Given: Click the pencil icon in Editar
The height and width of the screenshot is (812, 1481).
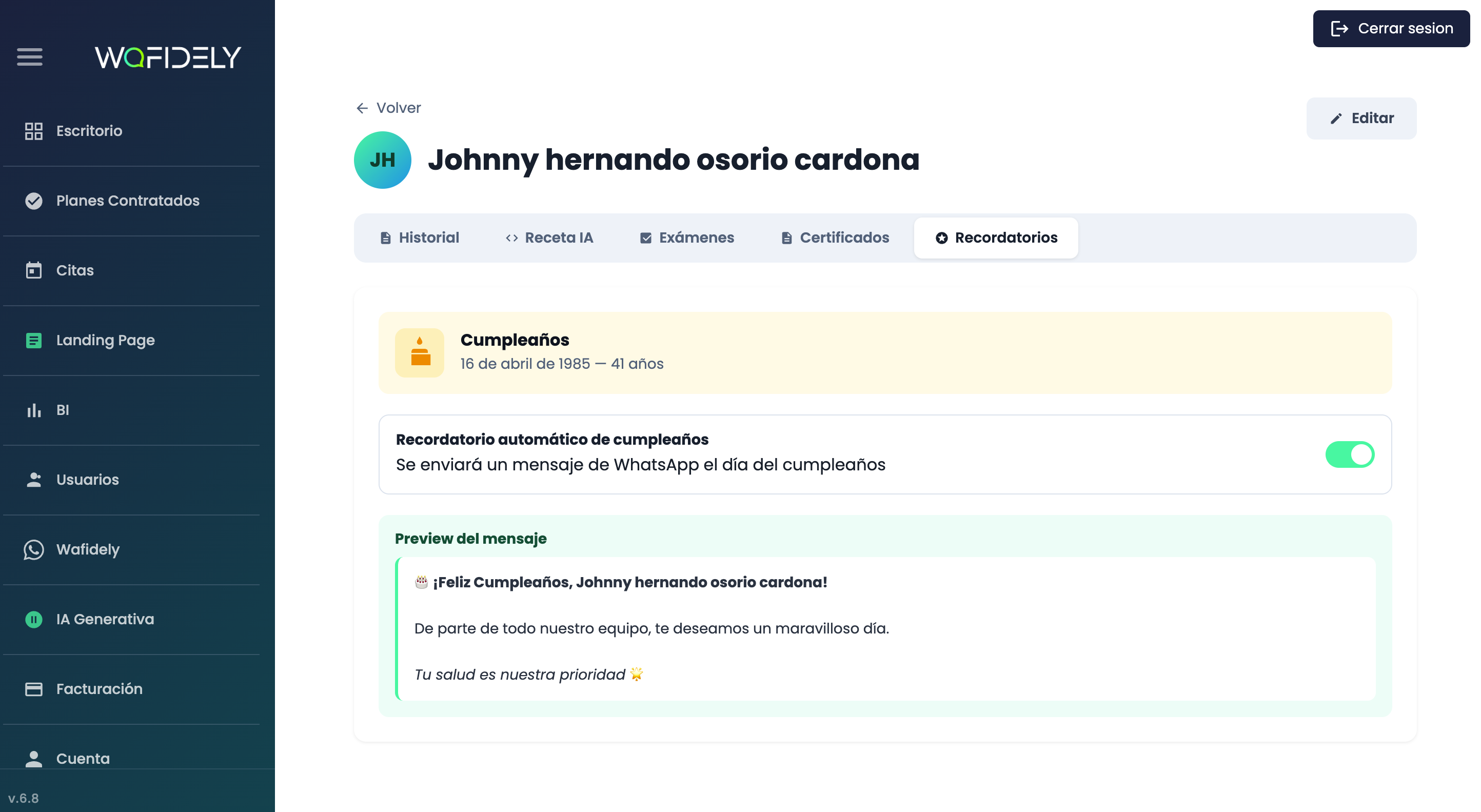Looking at the screenshot, I should [1336, 118].
